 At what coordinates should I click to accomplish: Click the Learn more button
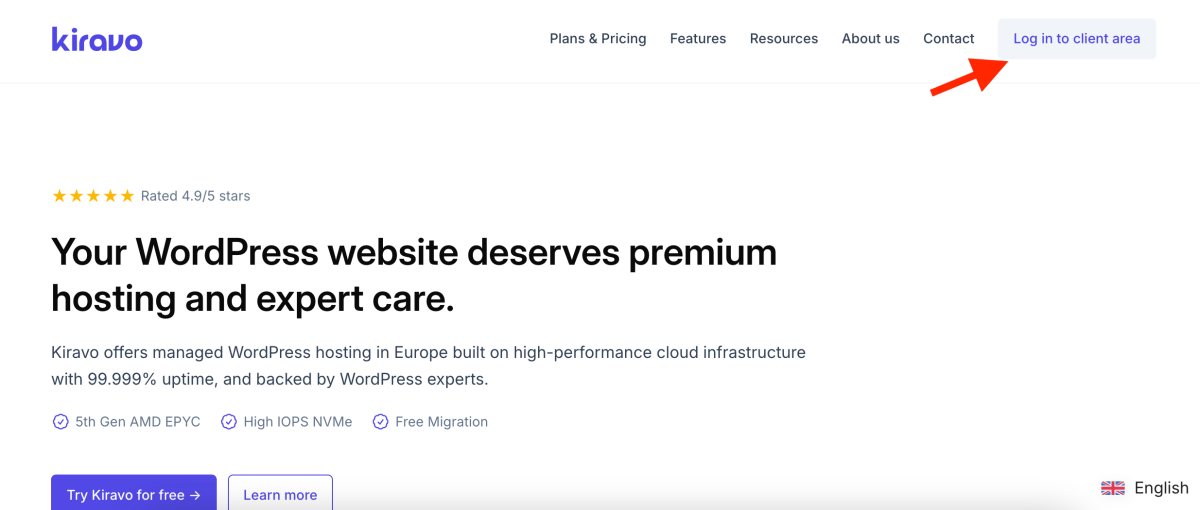click(x=280, y=494)
